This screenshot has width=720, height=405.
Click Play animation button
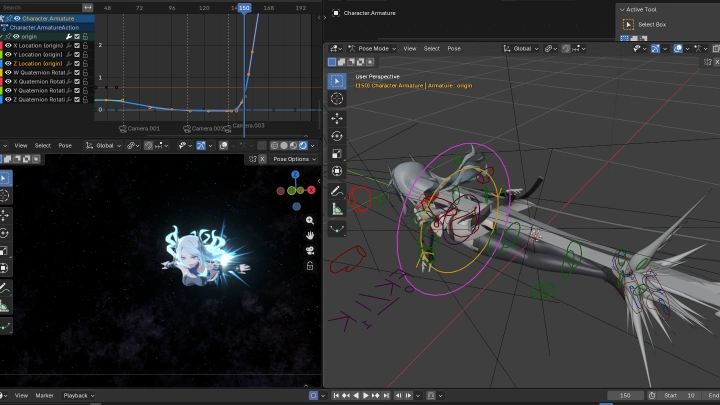tap(366, 395)
